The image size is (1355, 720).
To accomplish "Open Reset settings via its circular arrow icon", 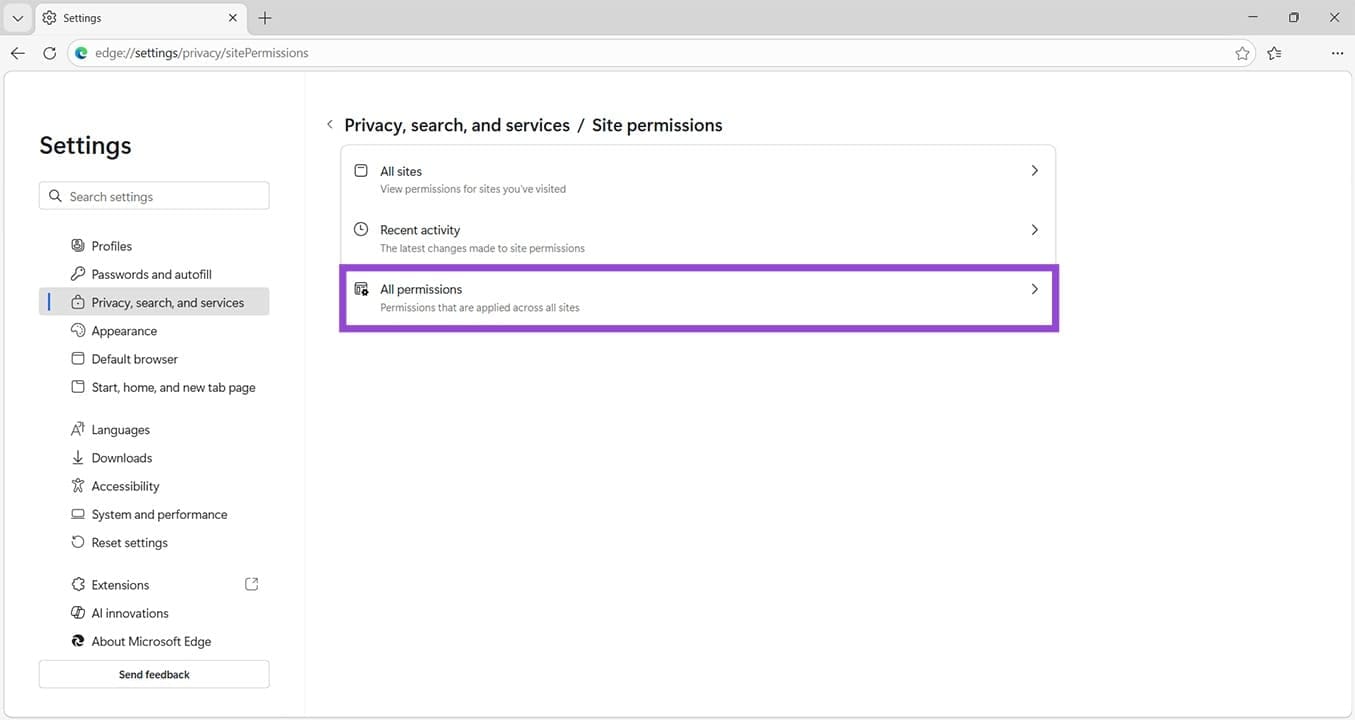I will (x=77, y=542).
